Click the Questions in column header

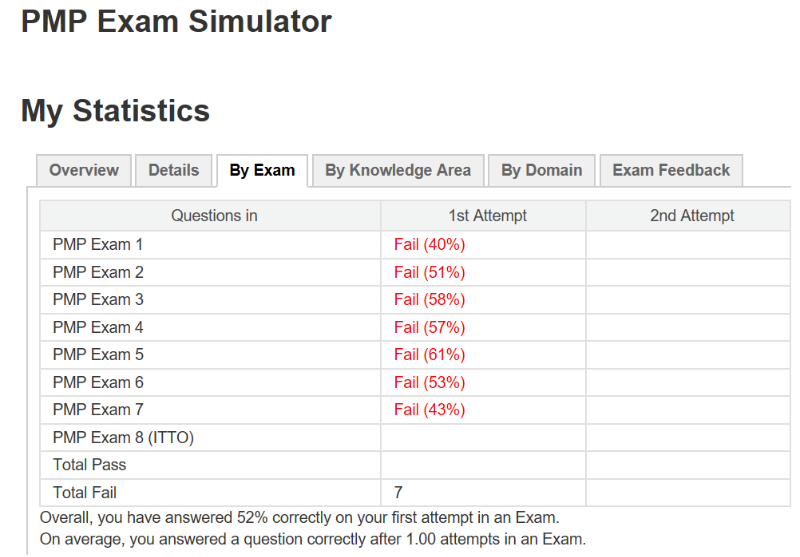point(214,216)
